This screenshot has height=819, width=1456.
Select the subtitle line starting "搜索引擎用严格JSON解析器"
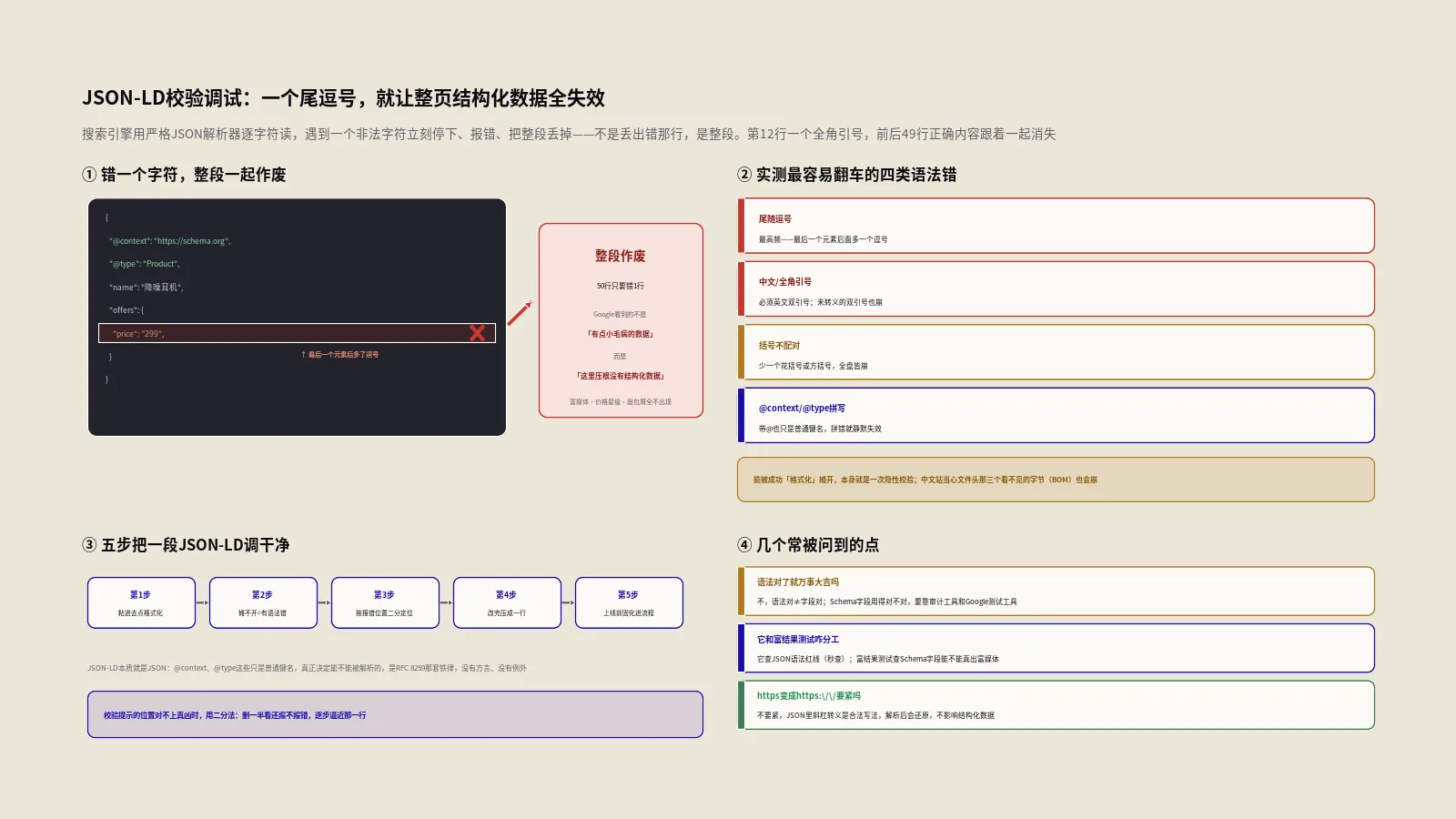coord(569,134)
